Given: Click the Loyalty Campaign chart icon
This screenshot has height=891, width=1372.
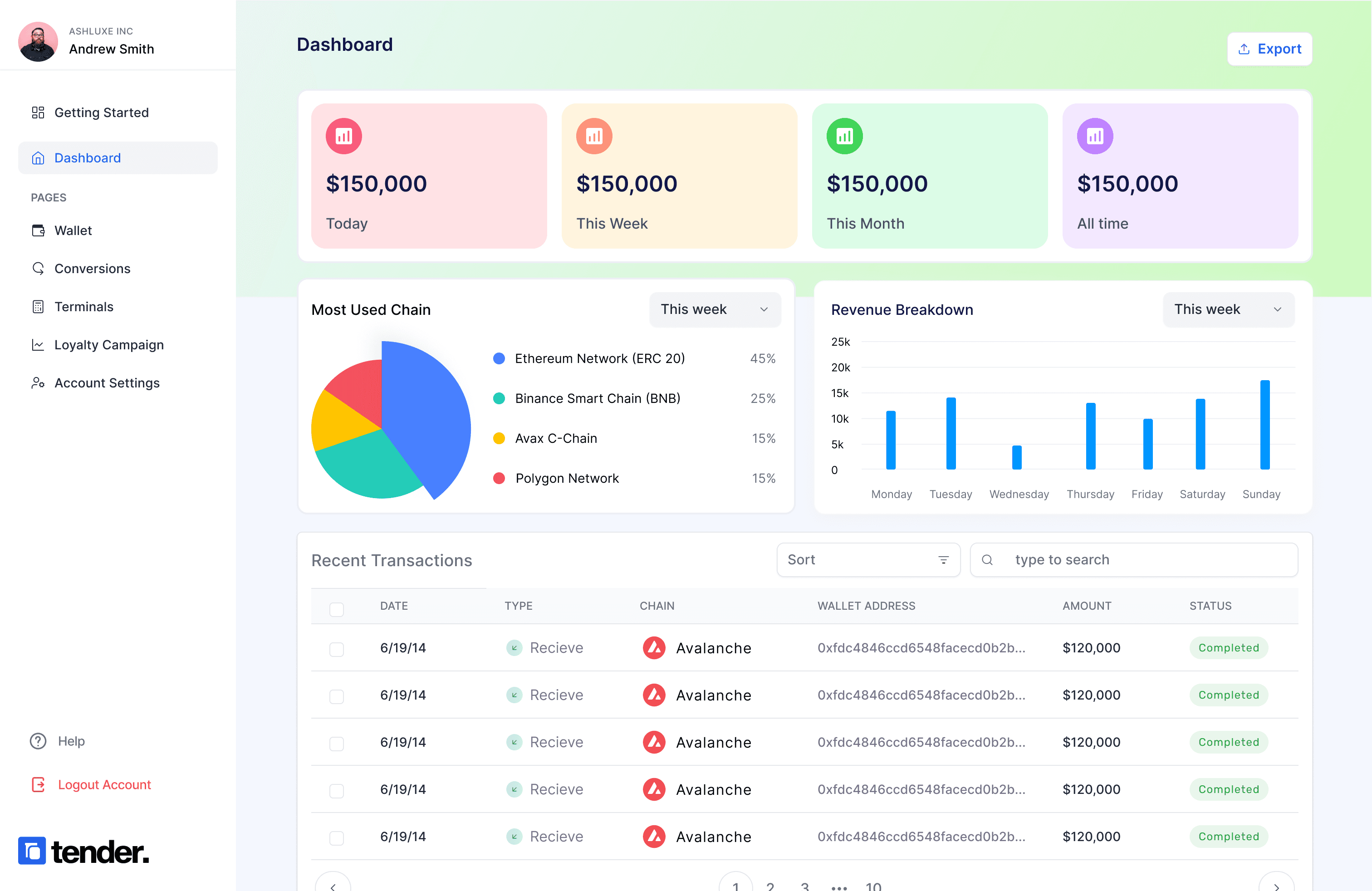Looking at the screenshot, I should coord(38,345).
